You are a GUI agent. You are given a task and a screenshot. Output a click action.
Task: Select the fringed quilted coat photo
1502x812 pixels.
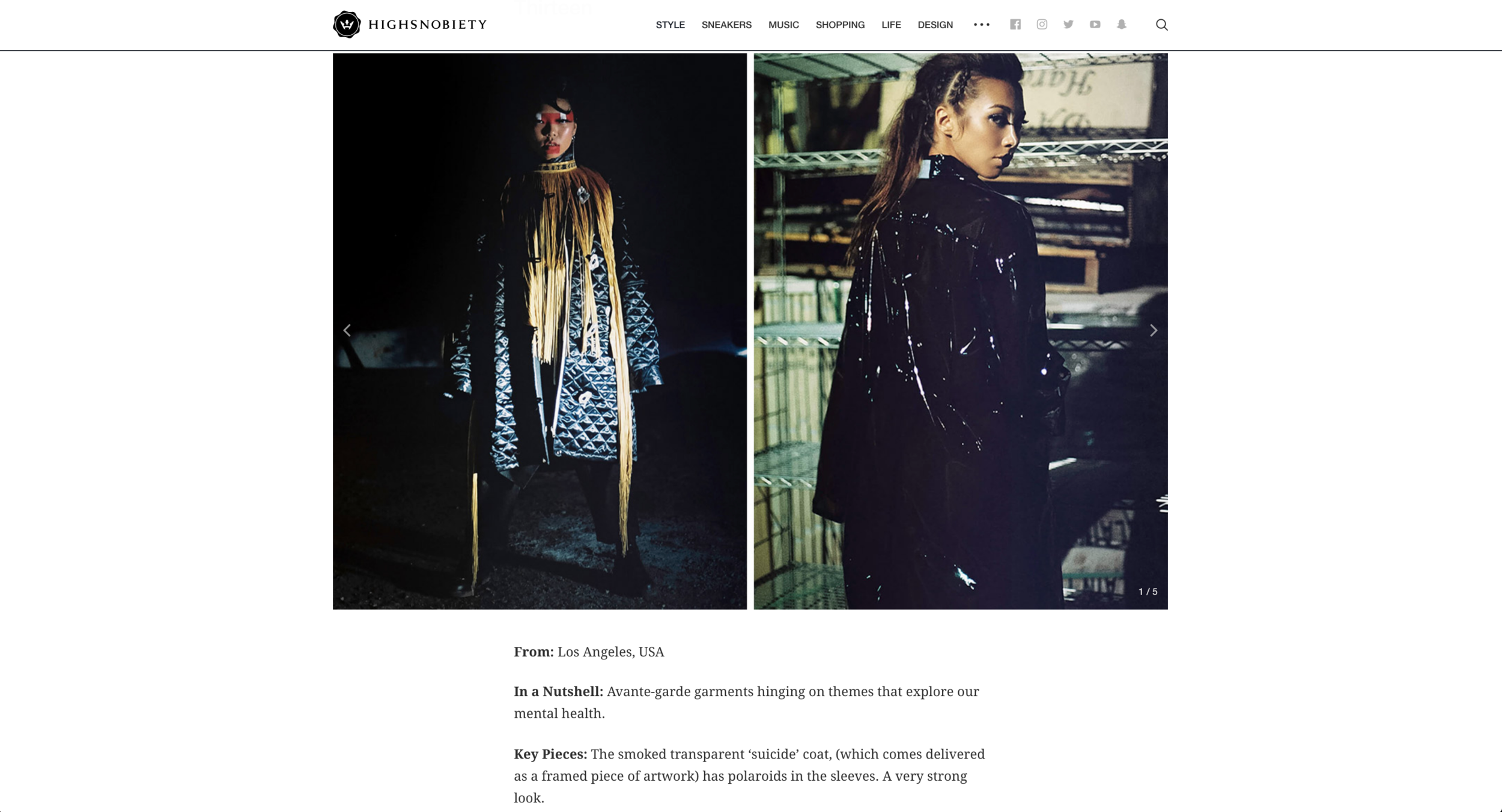point(540,331)
